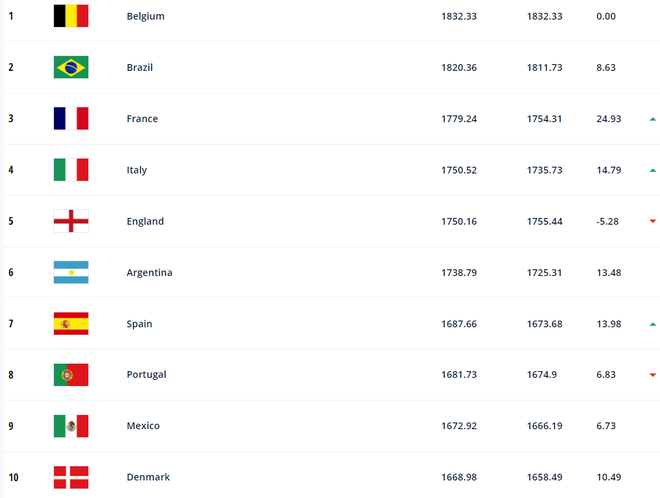The height and width of the screenshot is (498, 660).
Task: Click France's green up arrow indicator
Action: pos(652,119)
